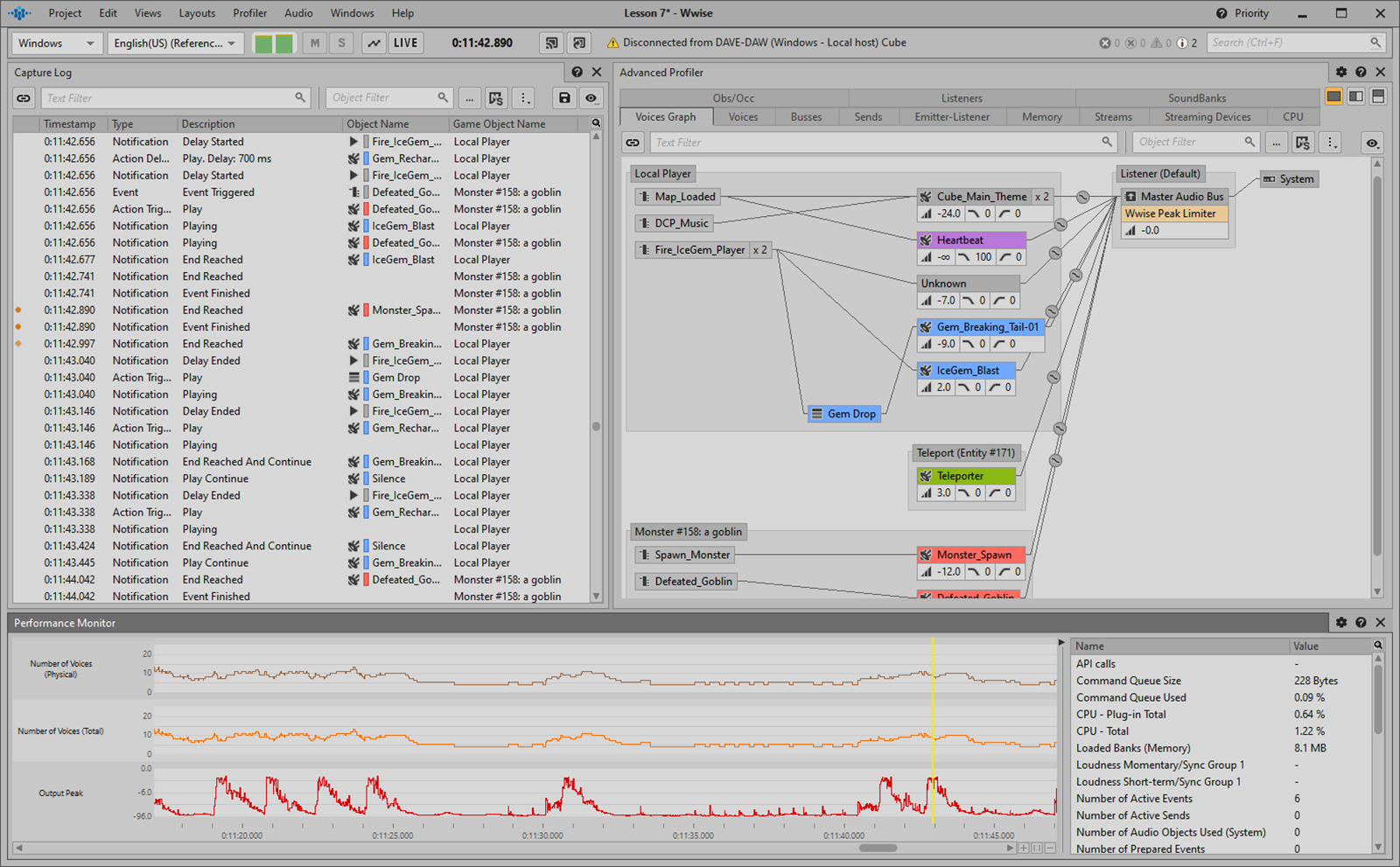
Task: Toggle the Mute (M) button in toolbar
Action: (x=315, y=43)
